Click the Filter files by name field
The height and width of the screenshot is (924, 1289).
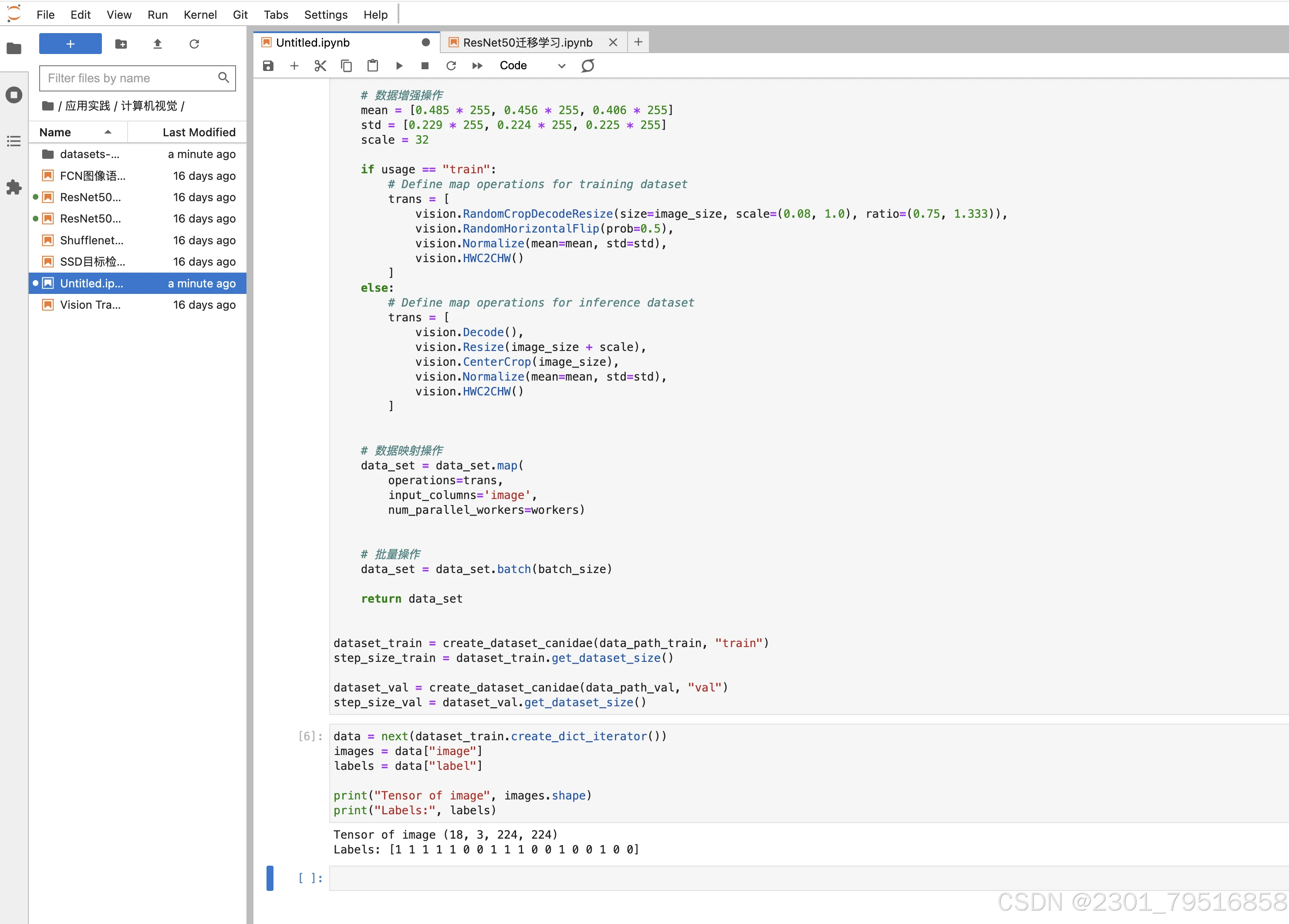(131, 78)
